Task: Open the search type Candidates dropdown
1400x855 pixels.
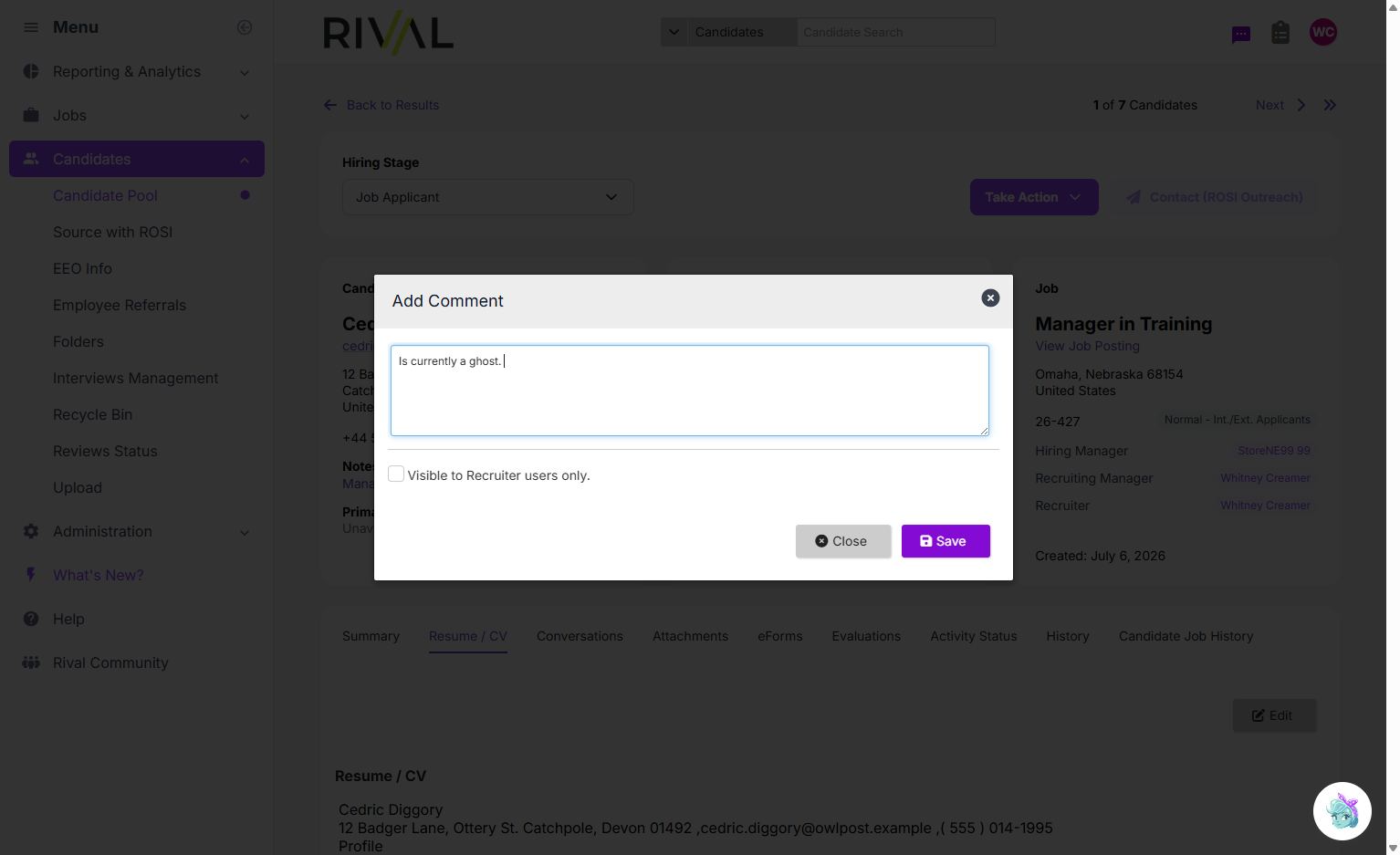Action: pos(728,32)
